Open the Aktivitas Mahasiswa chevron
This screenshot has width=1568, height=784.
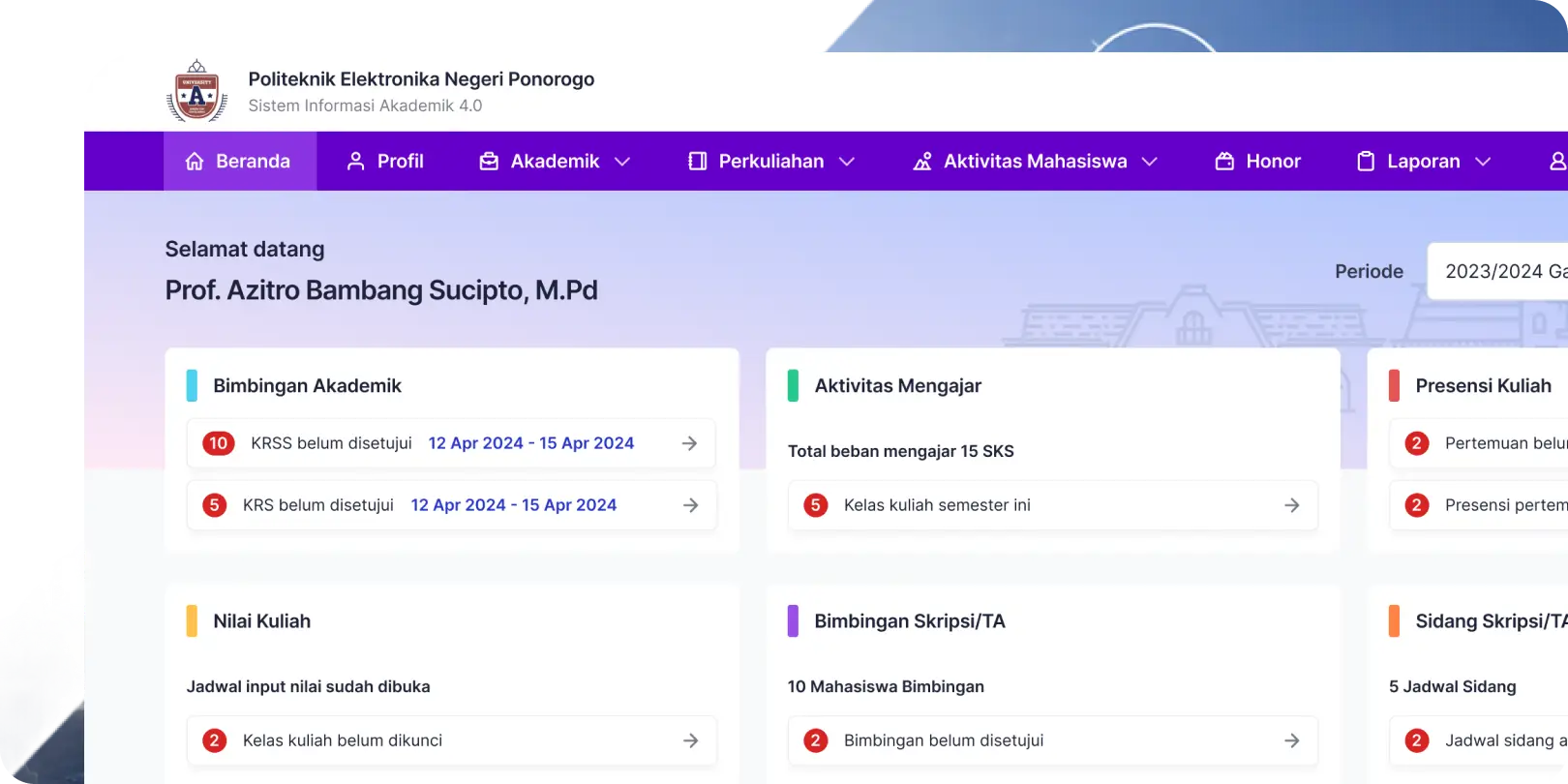pyautogui.click(x=1150, y=162)
